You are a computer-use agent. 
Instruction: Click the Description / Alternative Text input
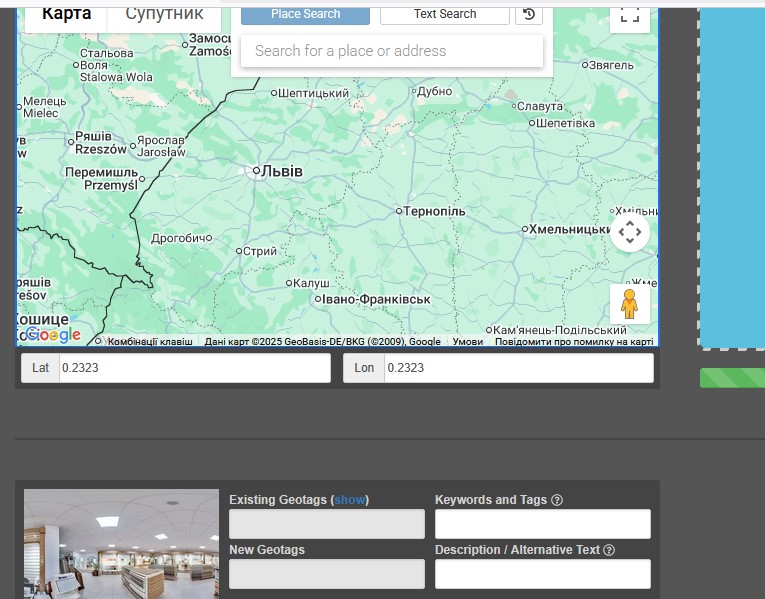[543, 574]
